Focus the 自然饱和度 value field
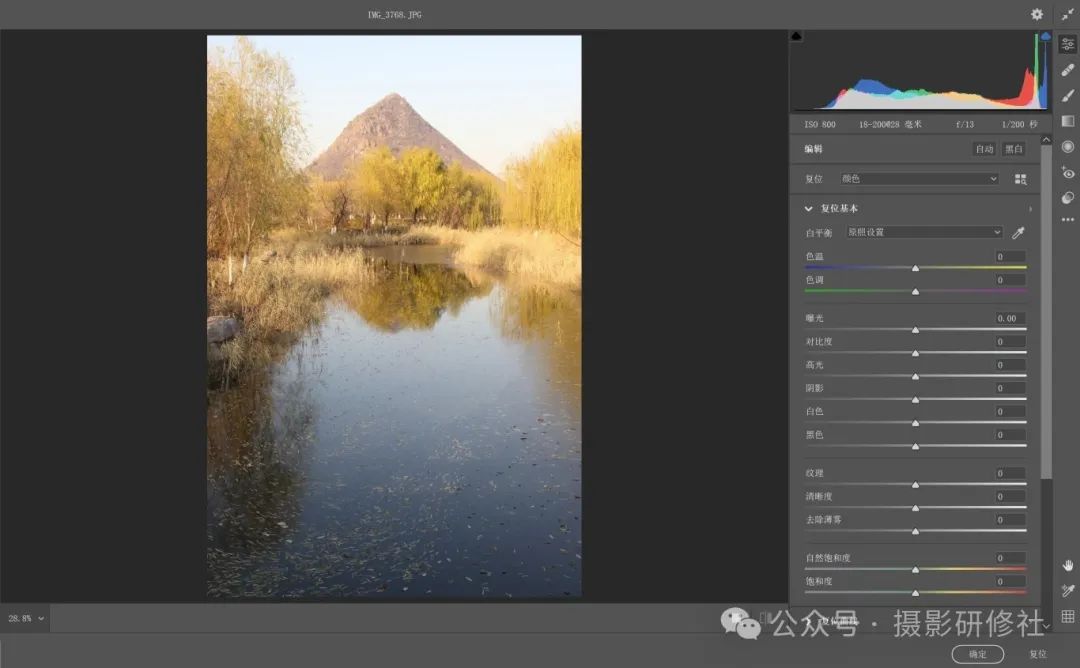Viewport: 1080px width, 668px height. pos(1010,558)
